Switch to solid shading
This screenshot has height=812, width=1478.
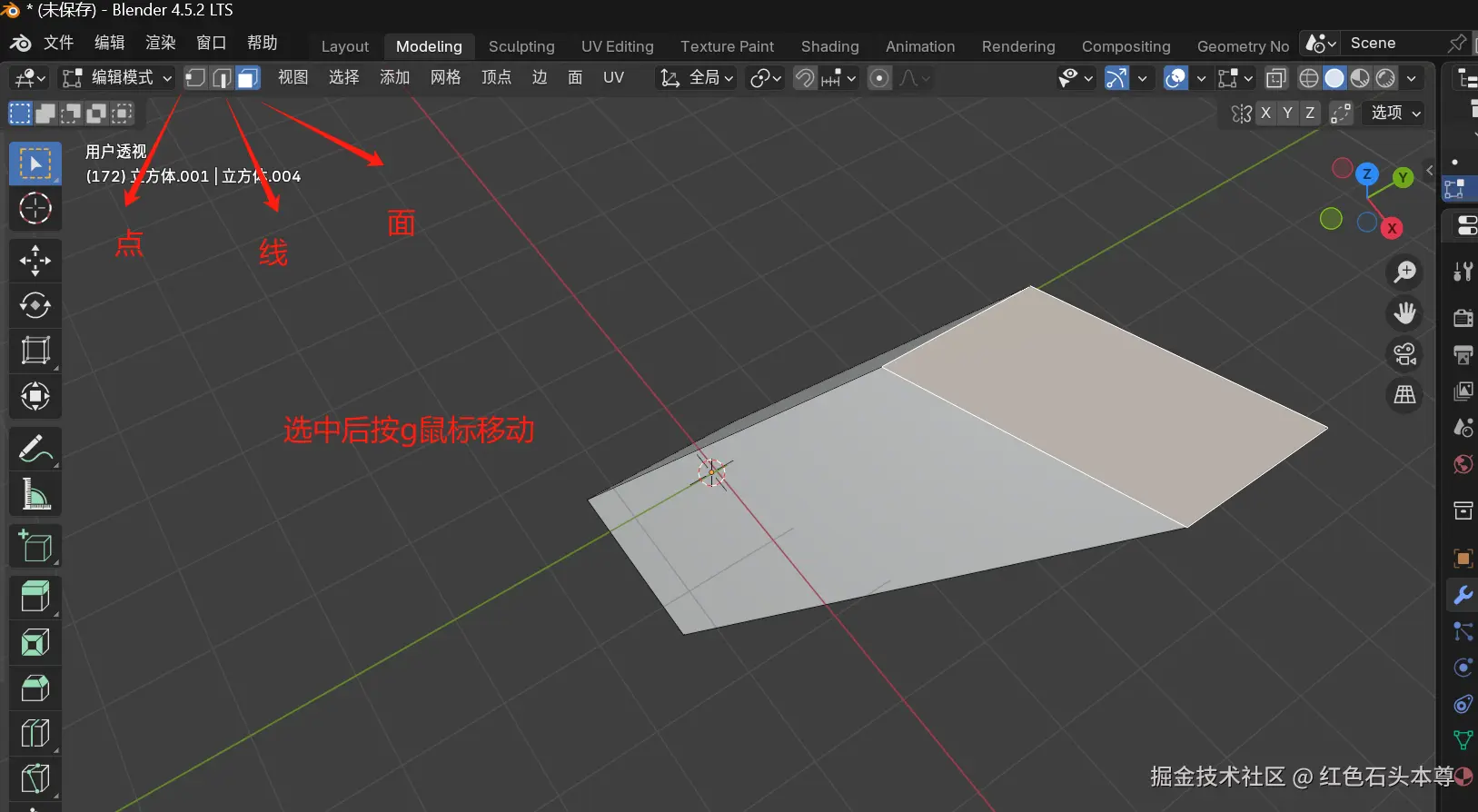pyautogui.click(x=1334, y=78)
